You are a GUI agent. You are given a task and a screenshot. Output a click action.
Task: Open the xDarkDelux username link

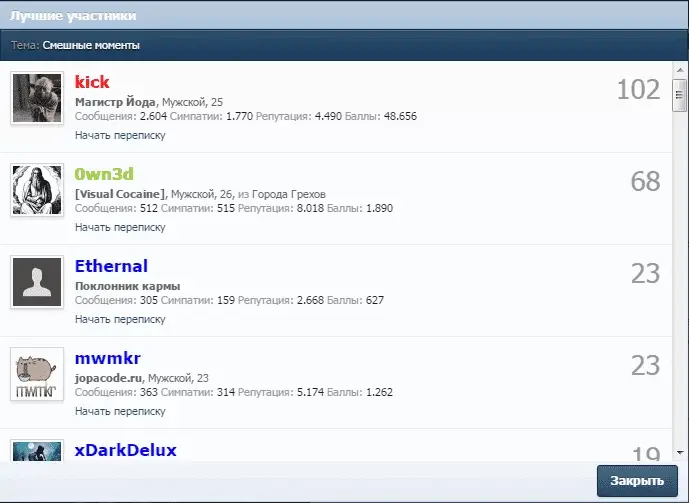pyautogui.click(x=126, y=450)
